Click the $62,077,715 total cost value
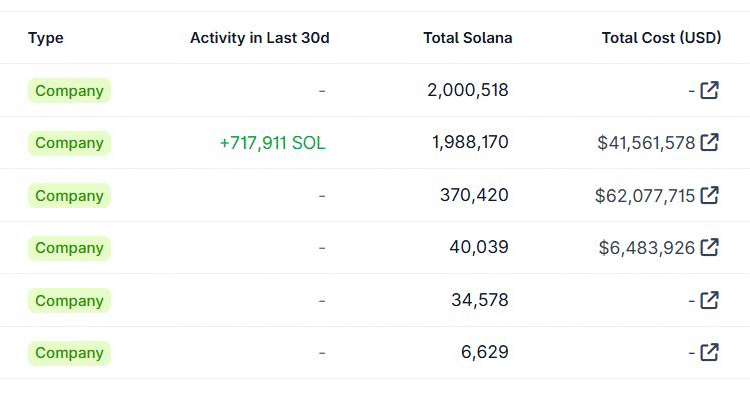The width and height of the screenshot is (750, 409). tap(644, 196)
